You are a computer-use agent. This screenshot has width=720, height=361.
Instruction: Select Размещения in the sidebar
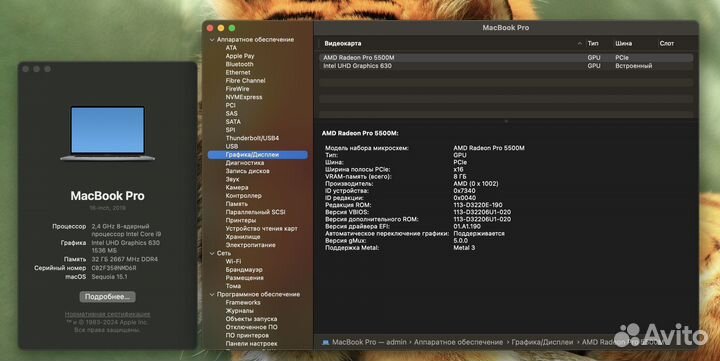click(x=244, y=278)
